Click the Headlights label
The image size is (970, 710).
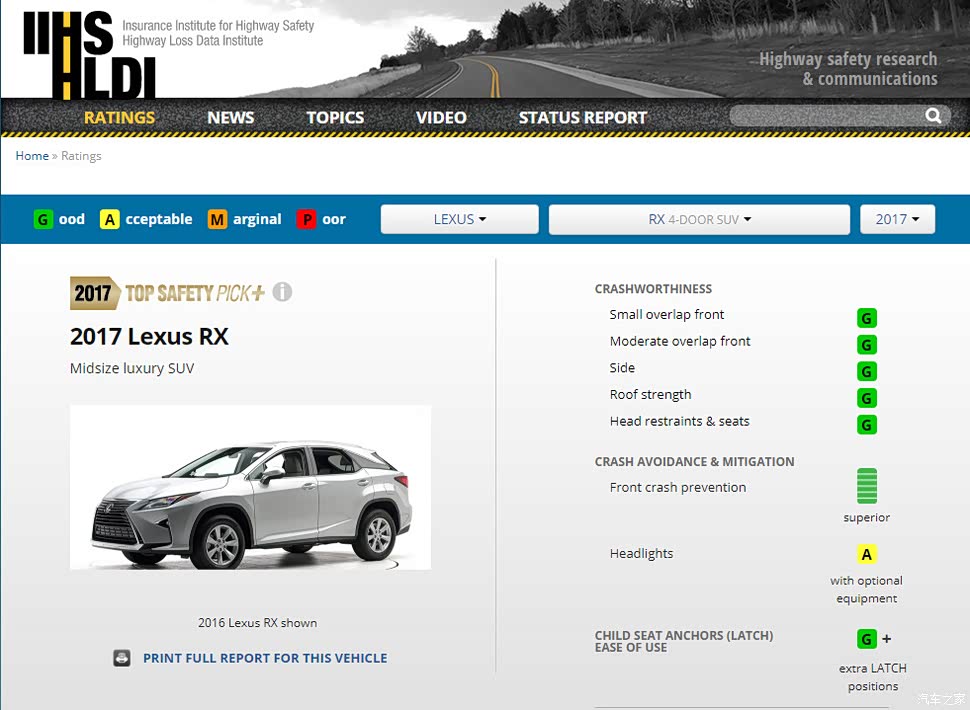coord(642,554)
